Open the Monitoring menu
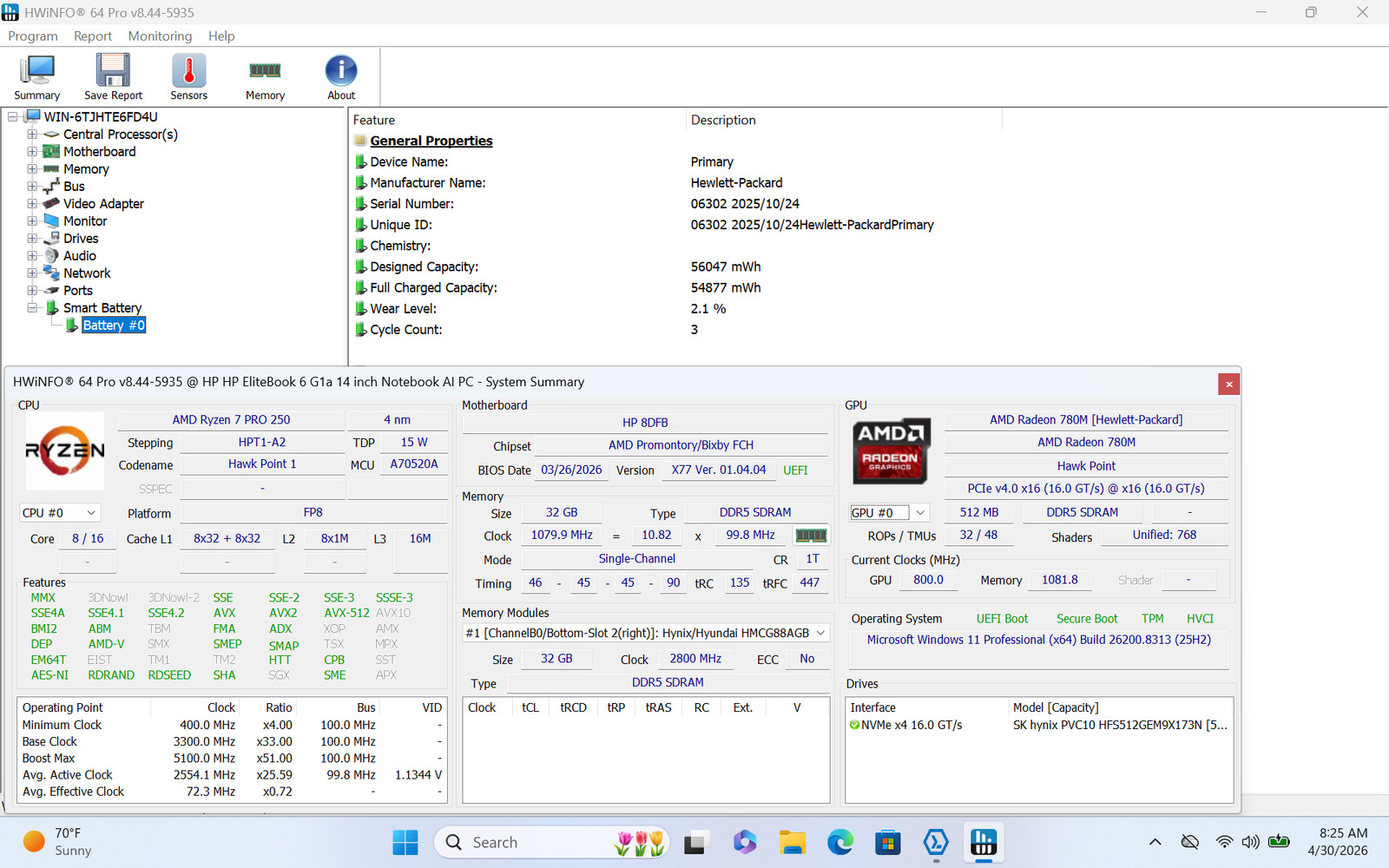 pyautogui.click(x=160, y=36)
